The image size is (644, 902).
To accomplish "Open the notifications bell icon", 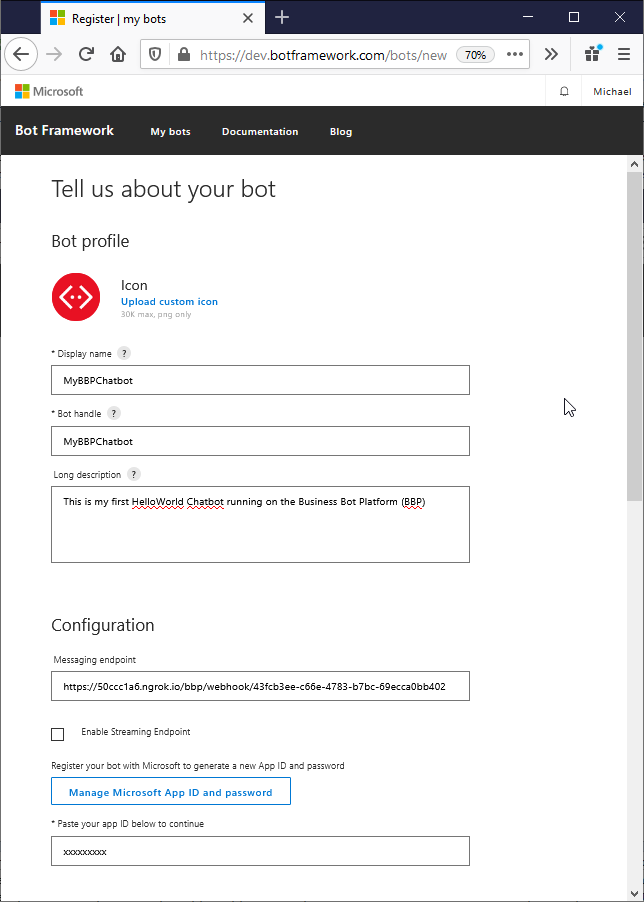I will [x=564, y=91].
